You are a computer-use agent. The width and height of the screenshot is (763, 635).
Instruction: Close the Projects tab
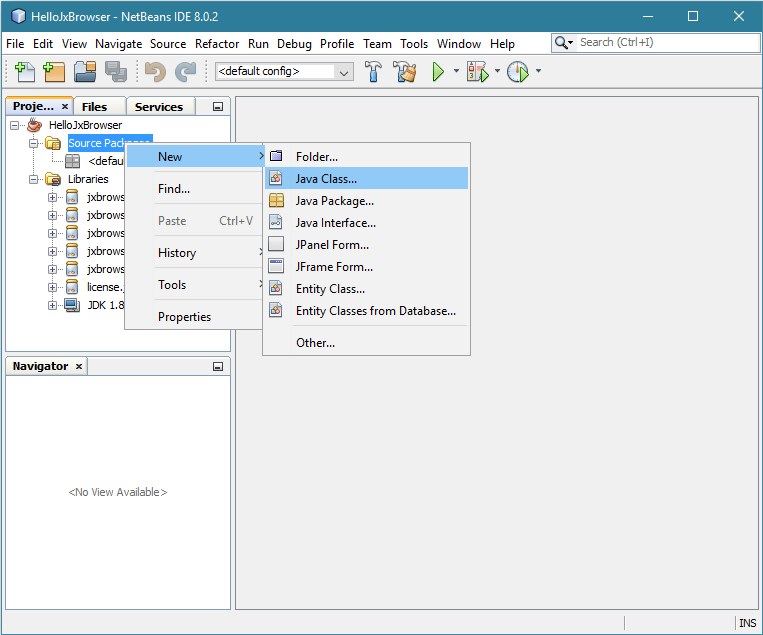(65, 106)
